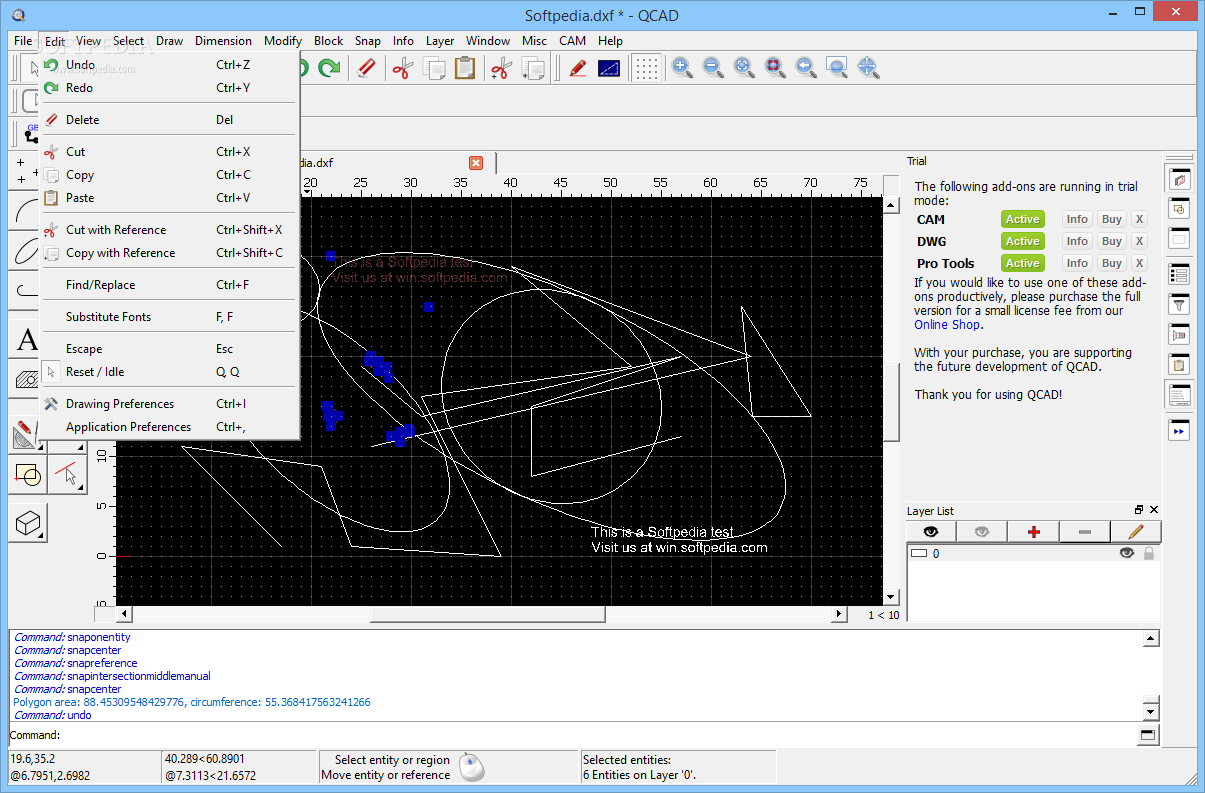
Task: Click the Copy toolbar icon
Action: pos(433,68)
